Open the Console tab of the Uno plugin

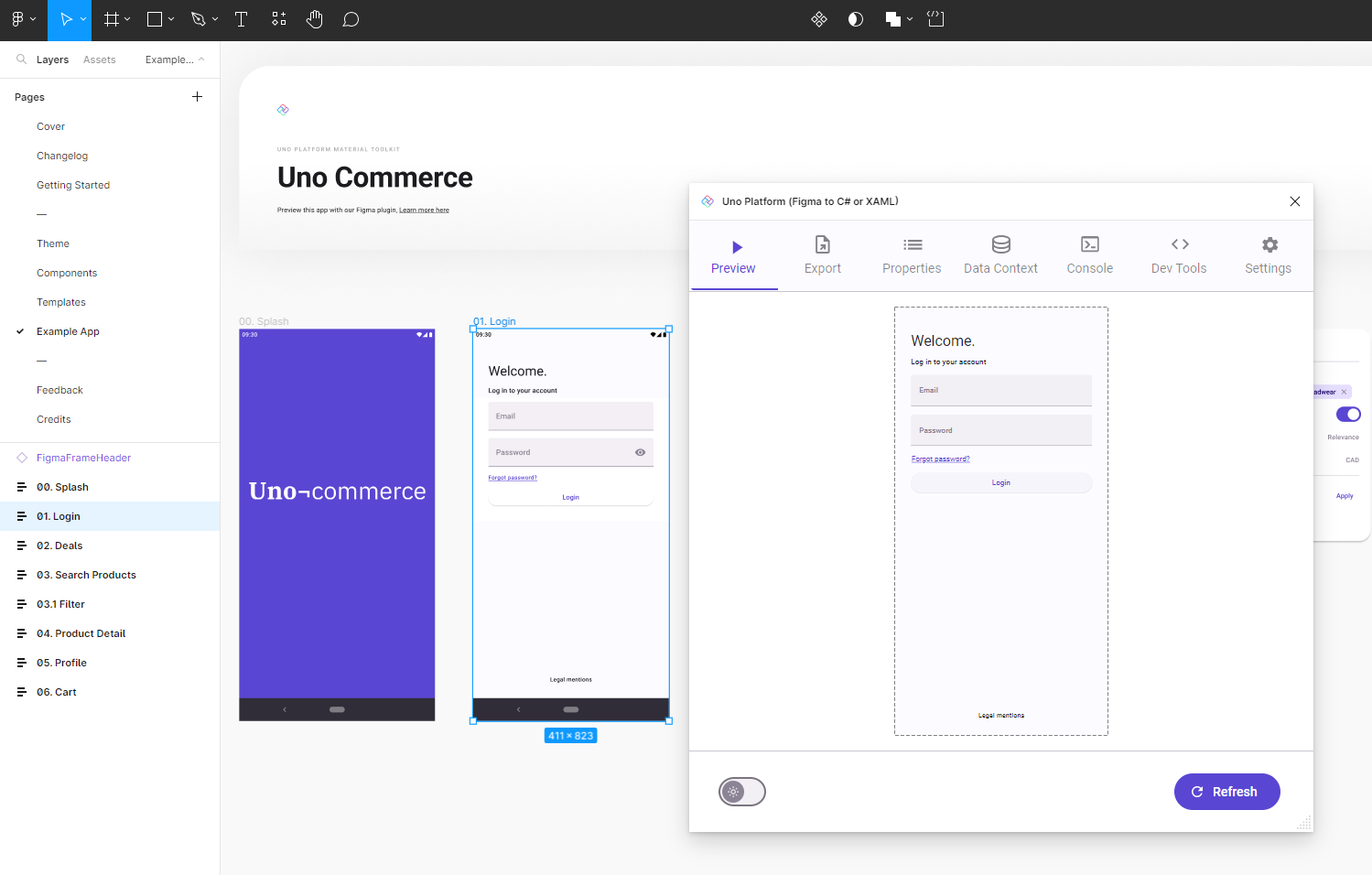1089,255
